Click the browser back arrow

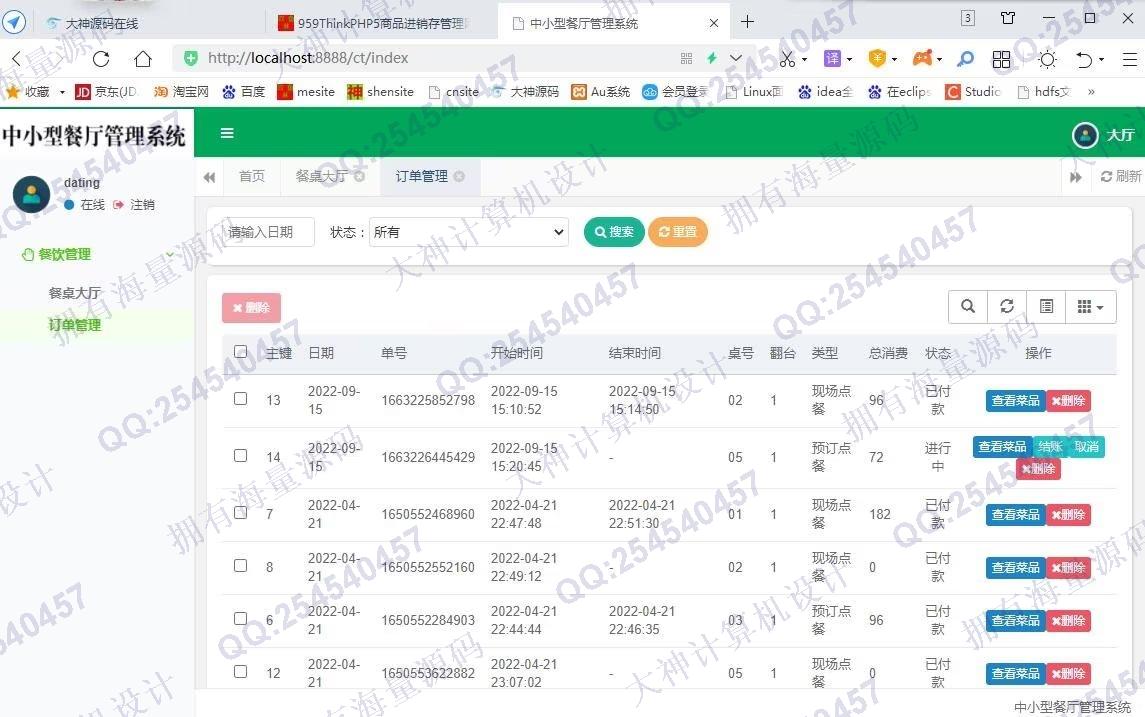(x=17, y=58)
